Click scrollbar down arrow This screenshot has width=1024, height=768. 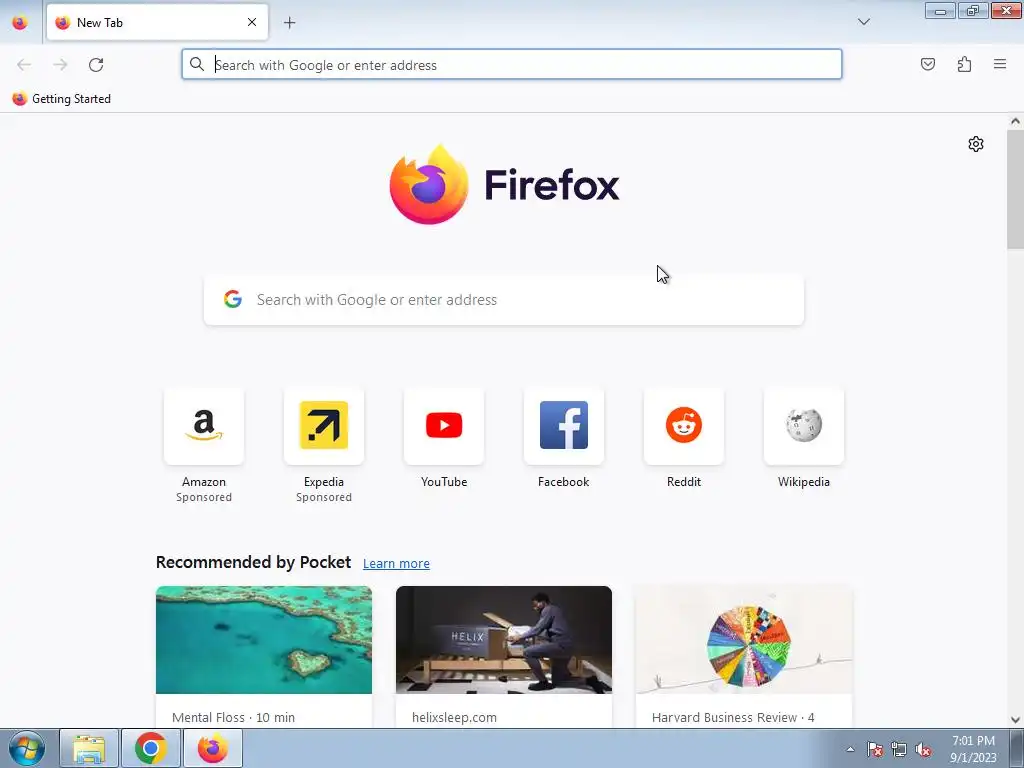[x=1015, y=720]
